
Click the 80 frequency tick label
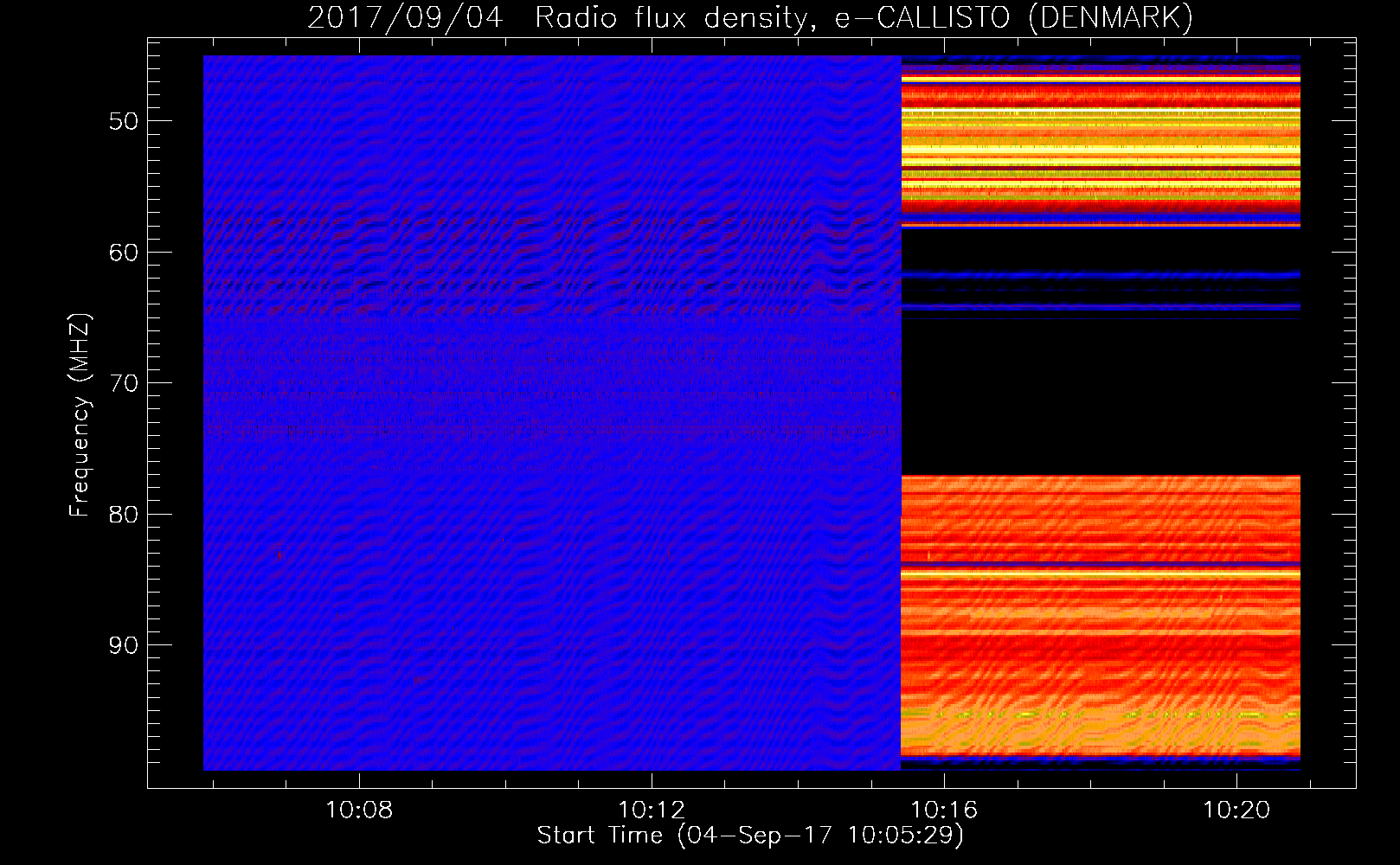(x=124, y=515)
